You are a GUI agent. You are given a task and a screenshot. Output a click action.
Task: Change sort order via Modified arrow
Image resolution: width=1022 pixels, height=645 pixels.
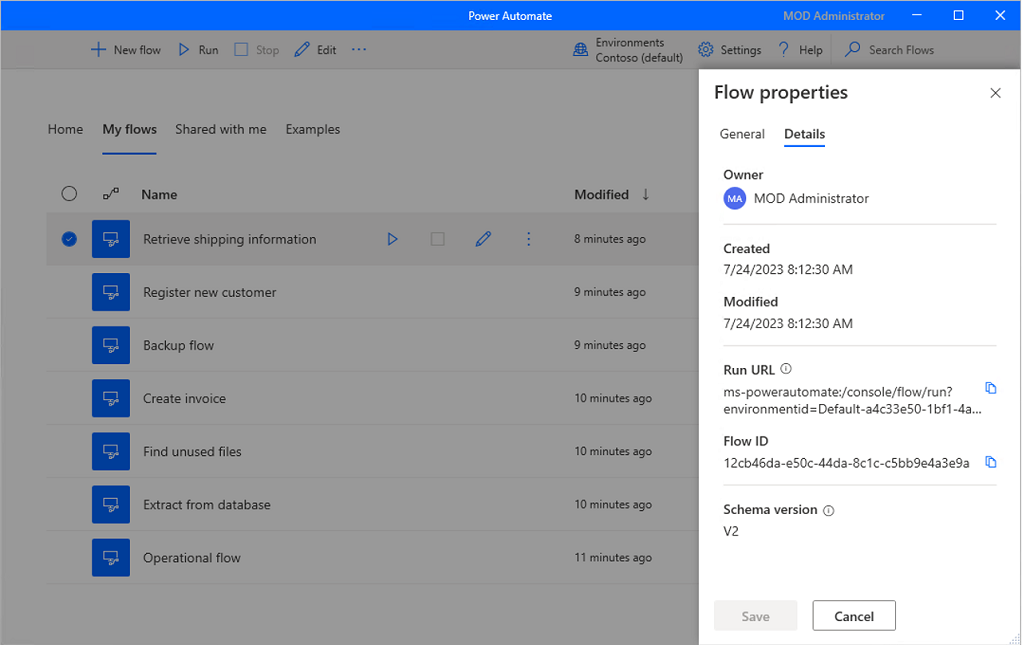tap(645, 194)
